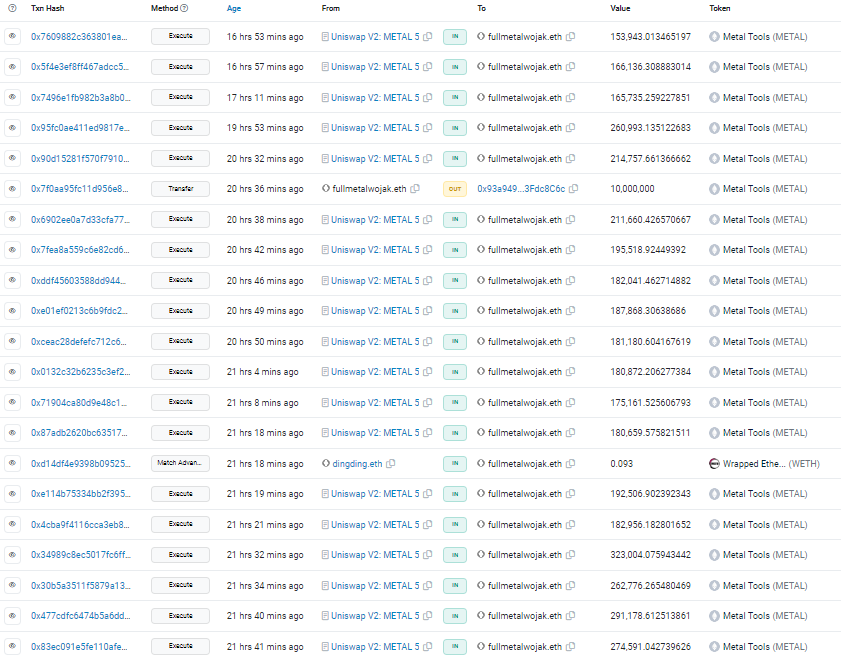Select the value 323,004.075943442

(650, 555)
